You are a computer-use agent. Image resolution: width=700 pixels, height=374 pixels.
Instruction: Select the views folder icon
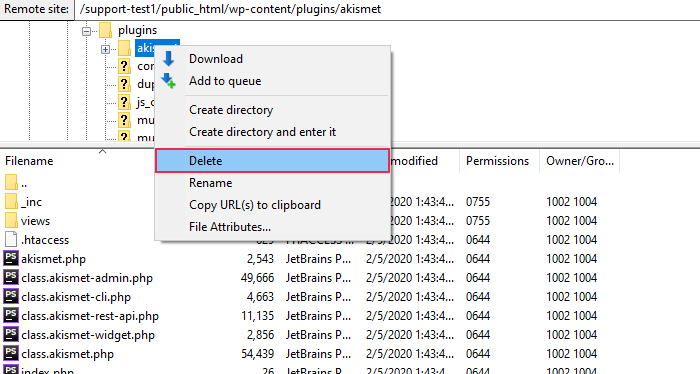tap(11, 221)
